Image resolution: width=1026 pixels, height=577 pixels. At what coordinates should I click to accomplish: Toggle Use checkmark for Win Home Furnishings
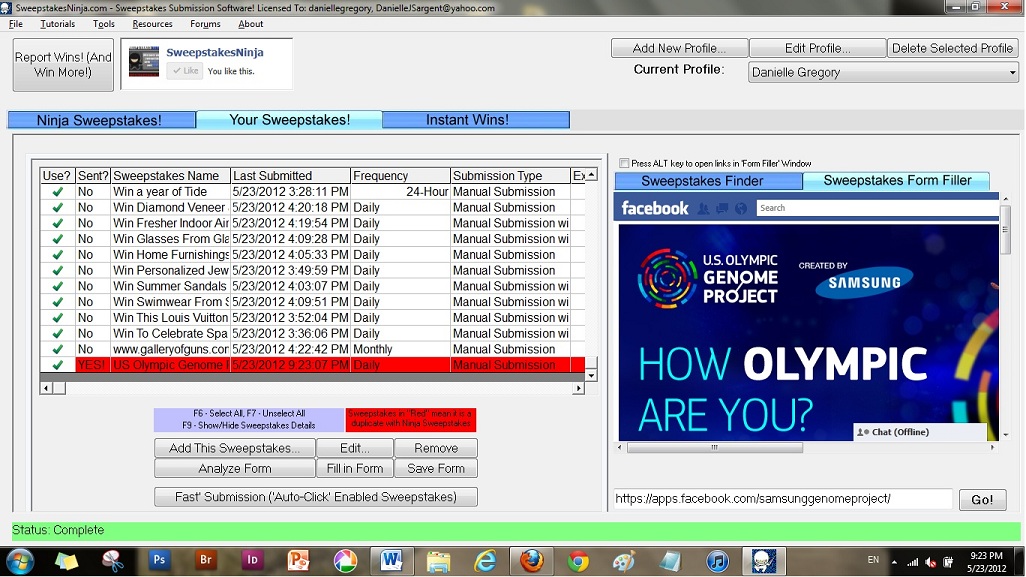(58, 254)
